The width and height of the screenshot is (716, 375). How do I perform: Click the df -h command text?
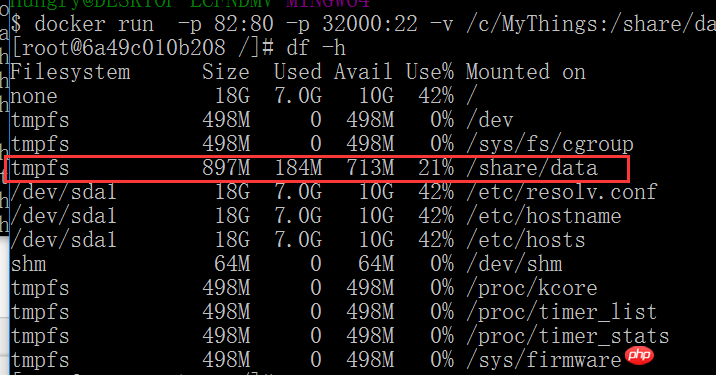(316, 48)
